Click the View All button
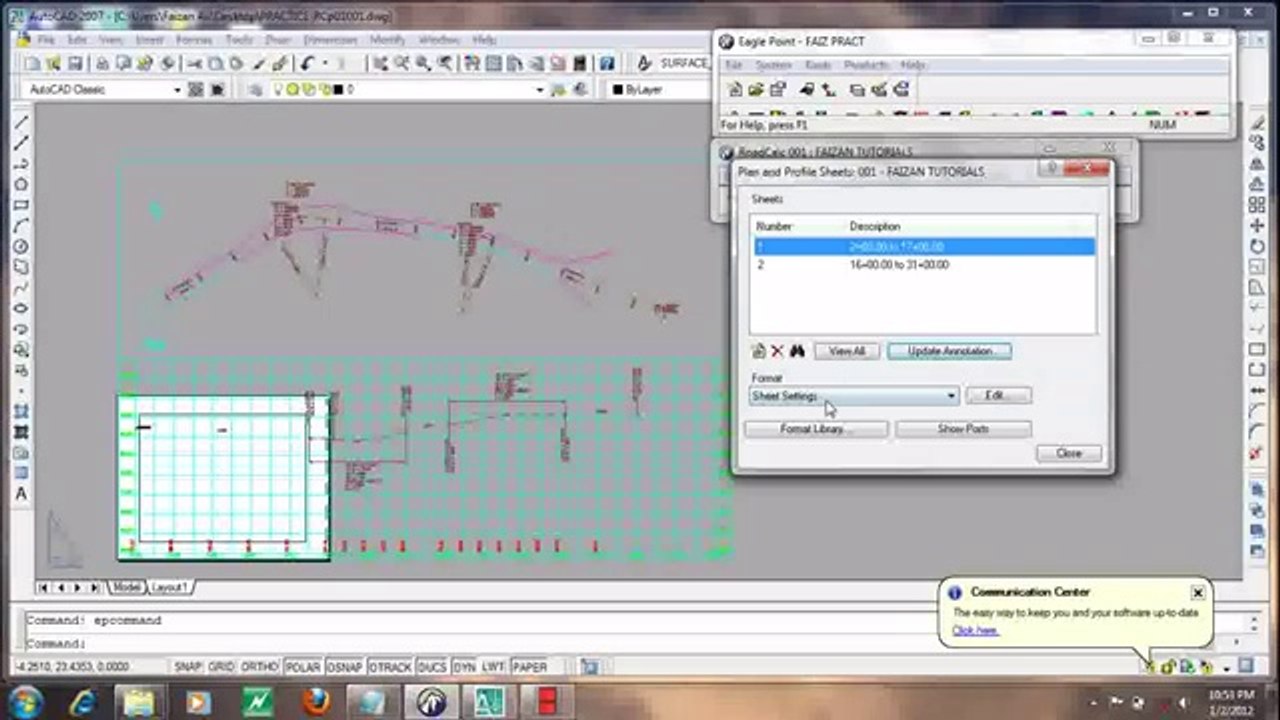The width and height of the screenshot is (1280, 720). [846, 351]
